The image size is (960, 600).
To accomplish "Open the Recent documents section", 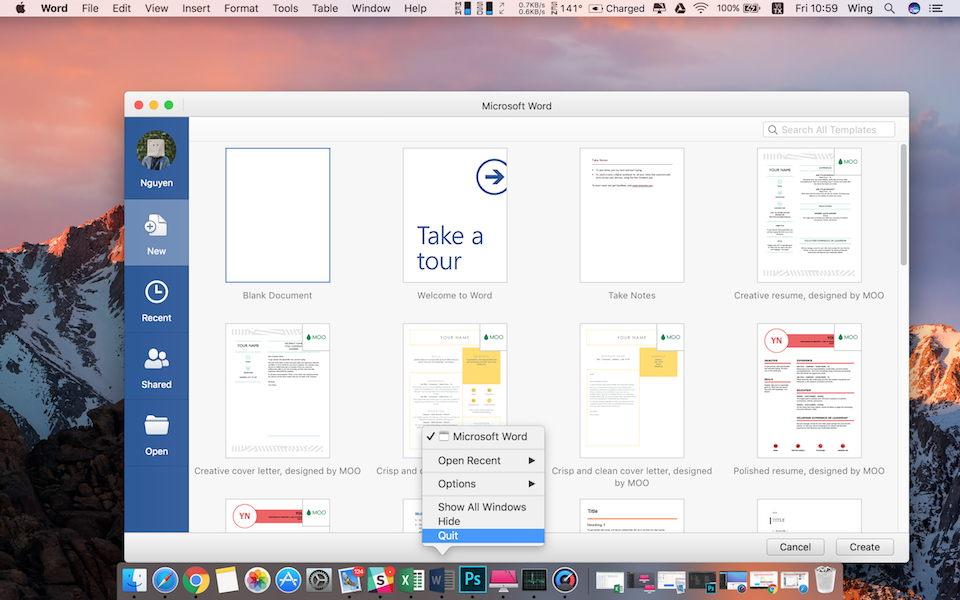I will click(x=156, y=301).
